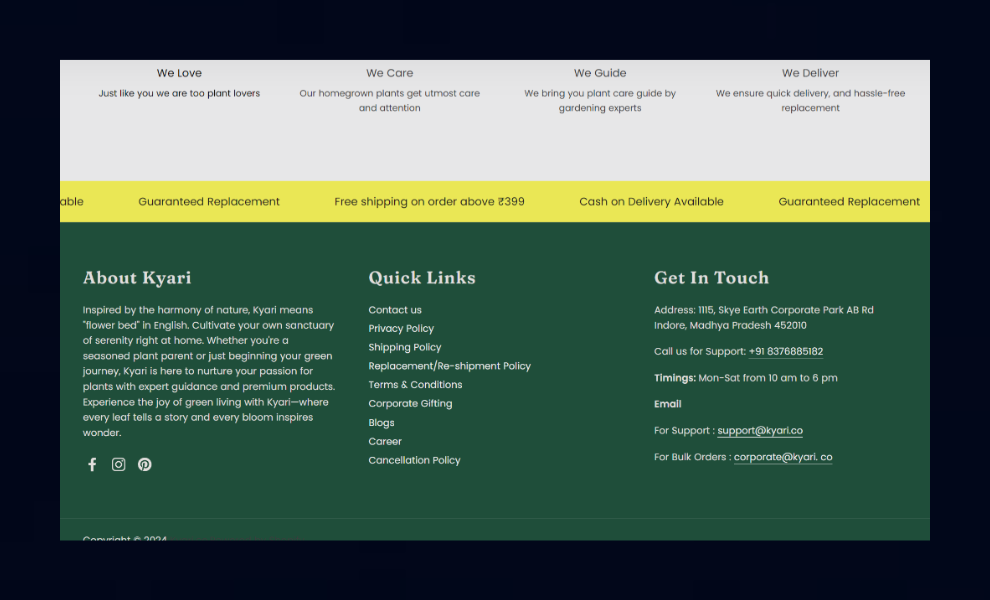Screen dimensions: 990x600
Task: Read the Terms & Conditions
Action: click(415, 385)
